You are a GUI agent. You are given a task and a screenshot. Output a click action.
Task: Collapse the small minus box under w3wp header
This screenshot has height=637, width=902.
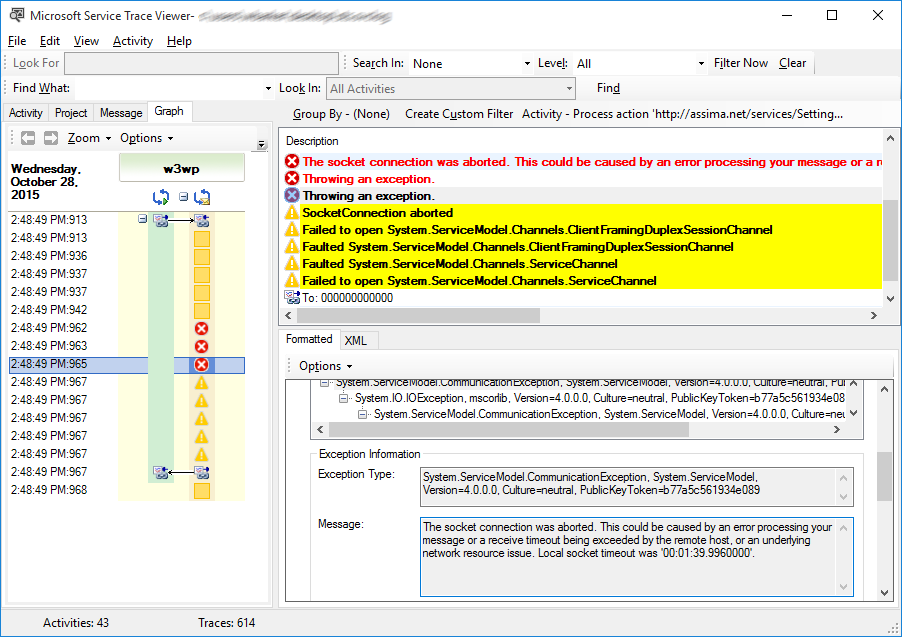[x=184, y=197]
